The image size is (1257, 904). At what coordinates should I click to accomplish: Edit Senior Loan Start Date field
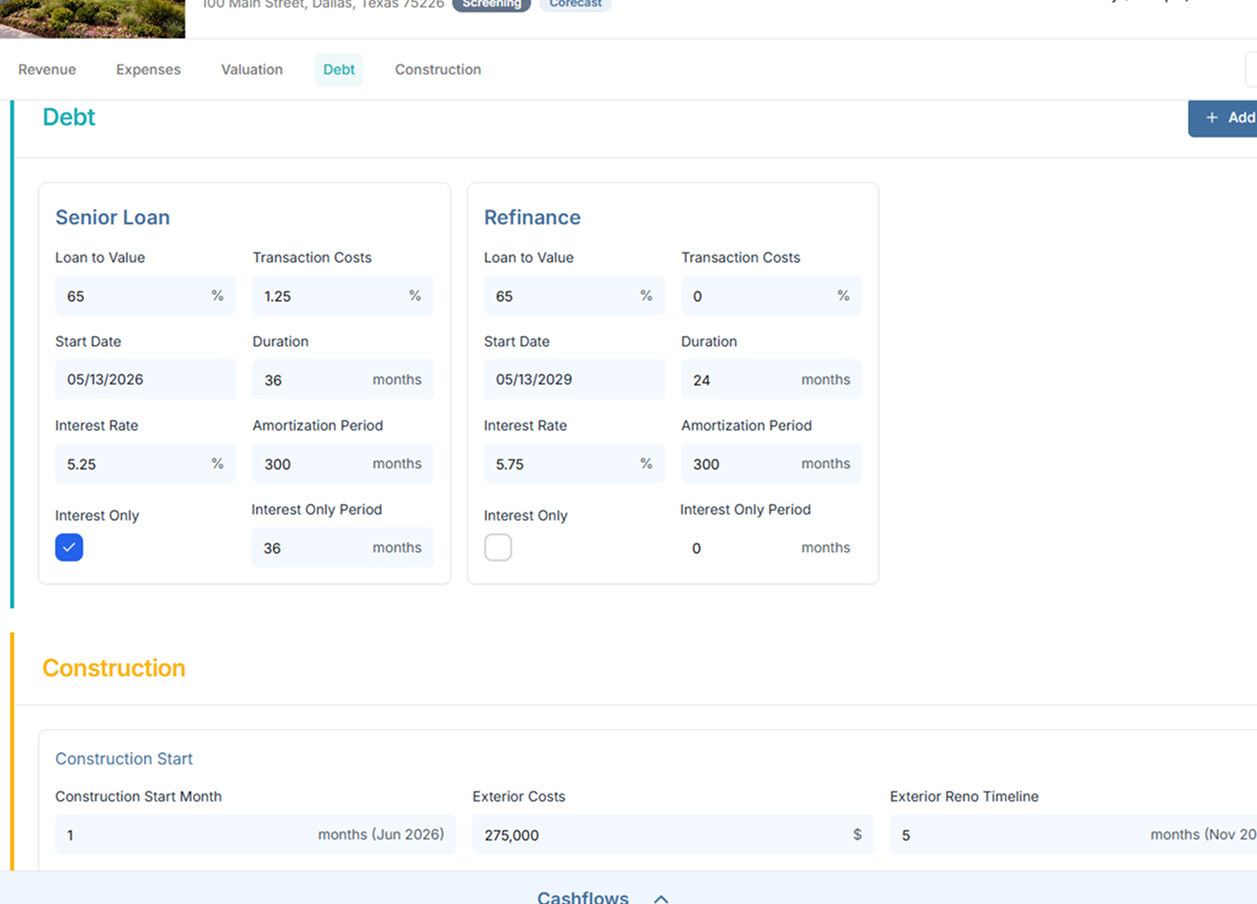[x=145, y=380]
